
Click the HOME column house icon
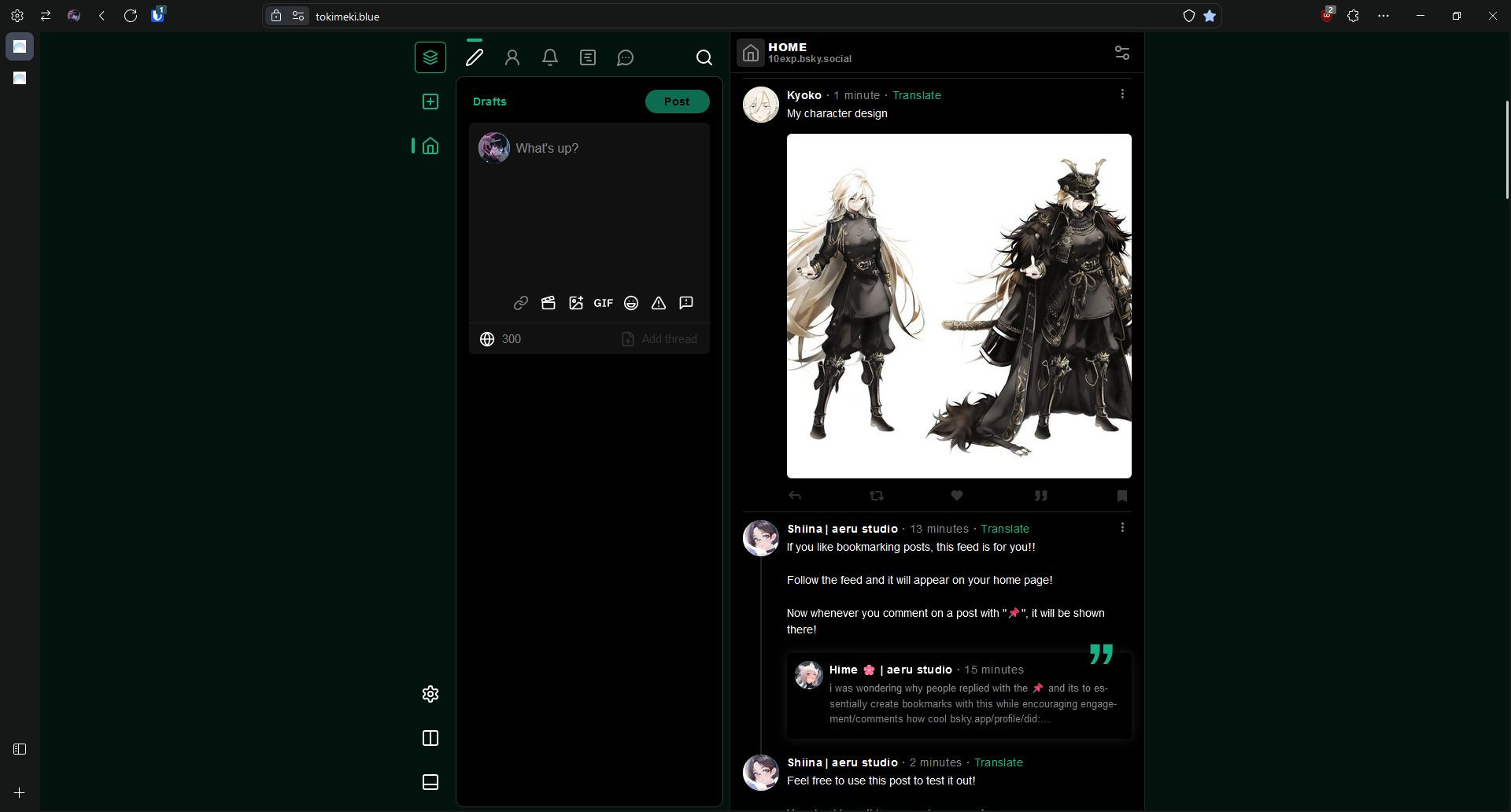[751, 53]
